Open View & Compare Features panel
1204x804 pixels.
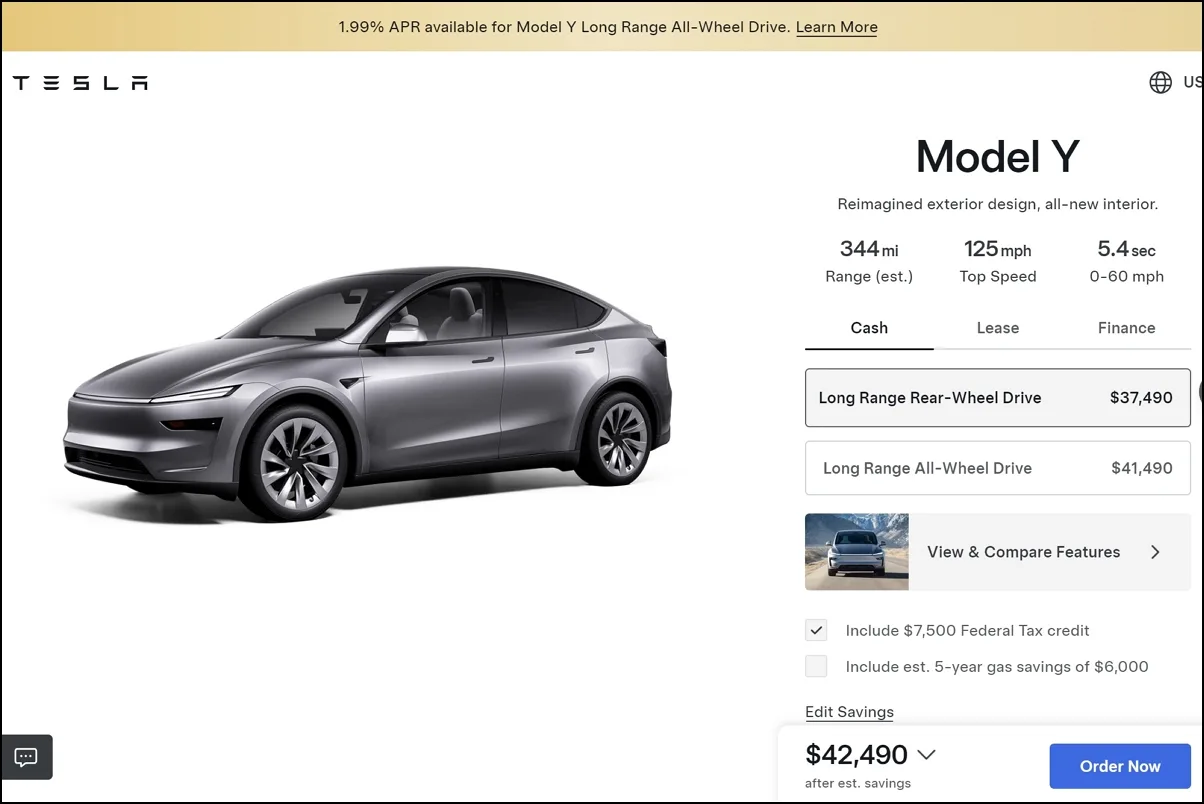click(x=998, y=552)
